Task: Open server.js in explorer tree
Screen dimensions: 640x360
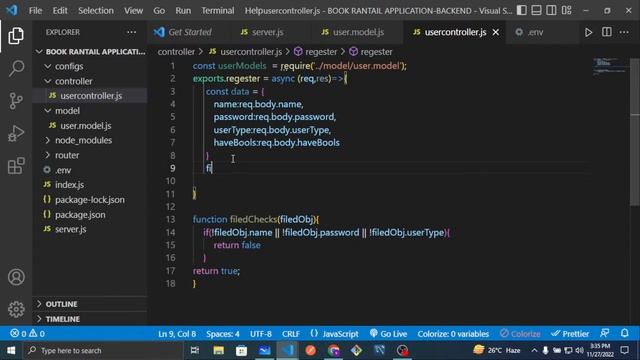Action: click(91, 229)
